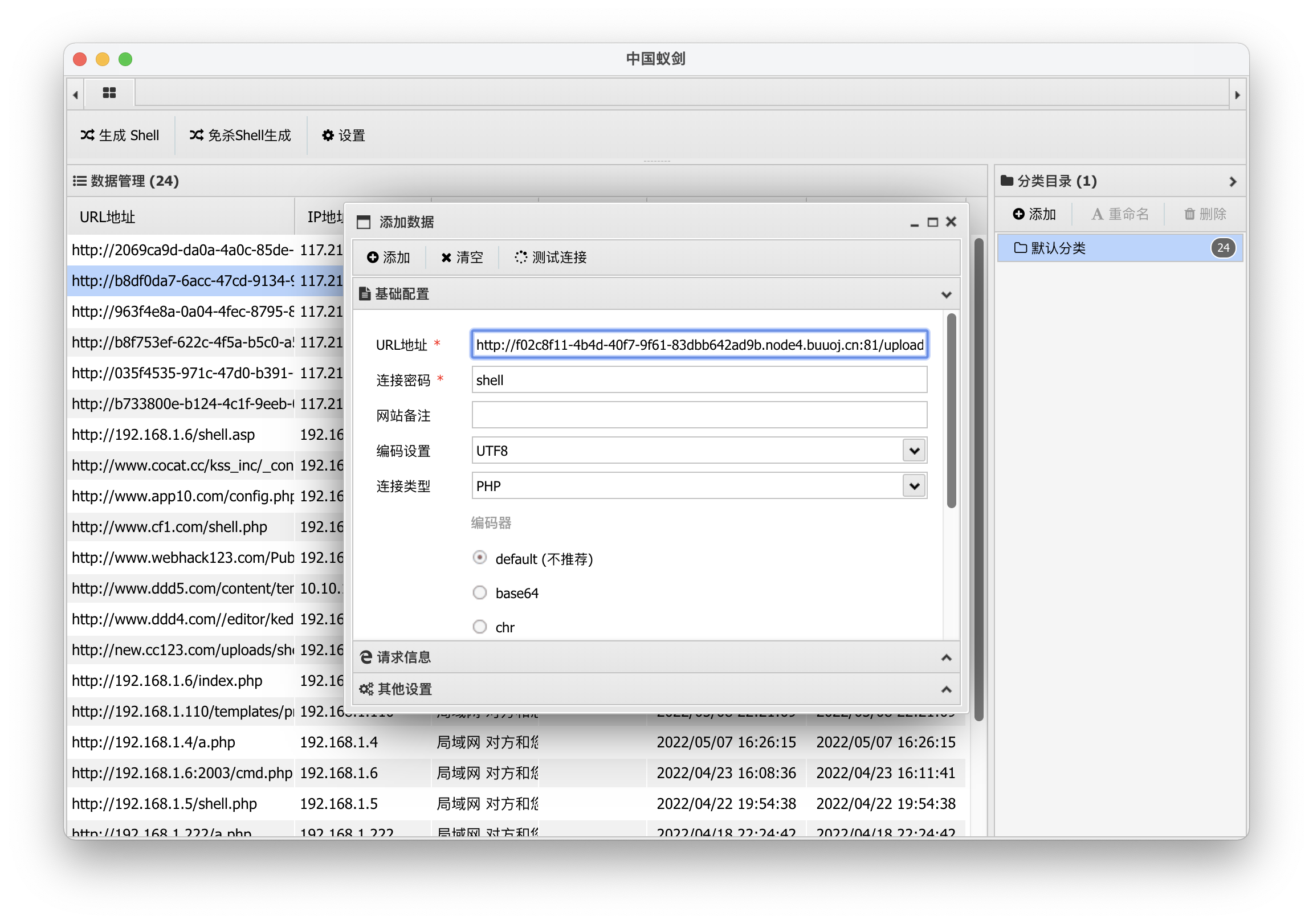Click the 测试连接 spinner icon
This screenshot has height=924, width=1313.
pyautogui.click(x=520, y=257)
